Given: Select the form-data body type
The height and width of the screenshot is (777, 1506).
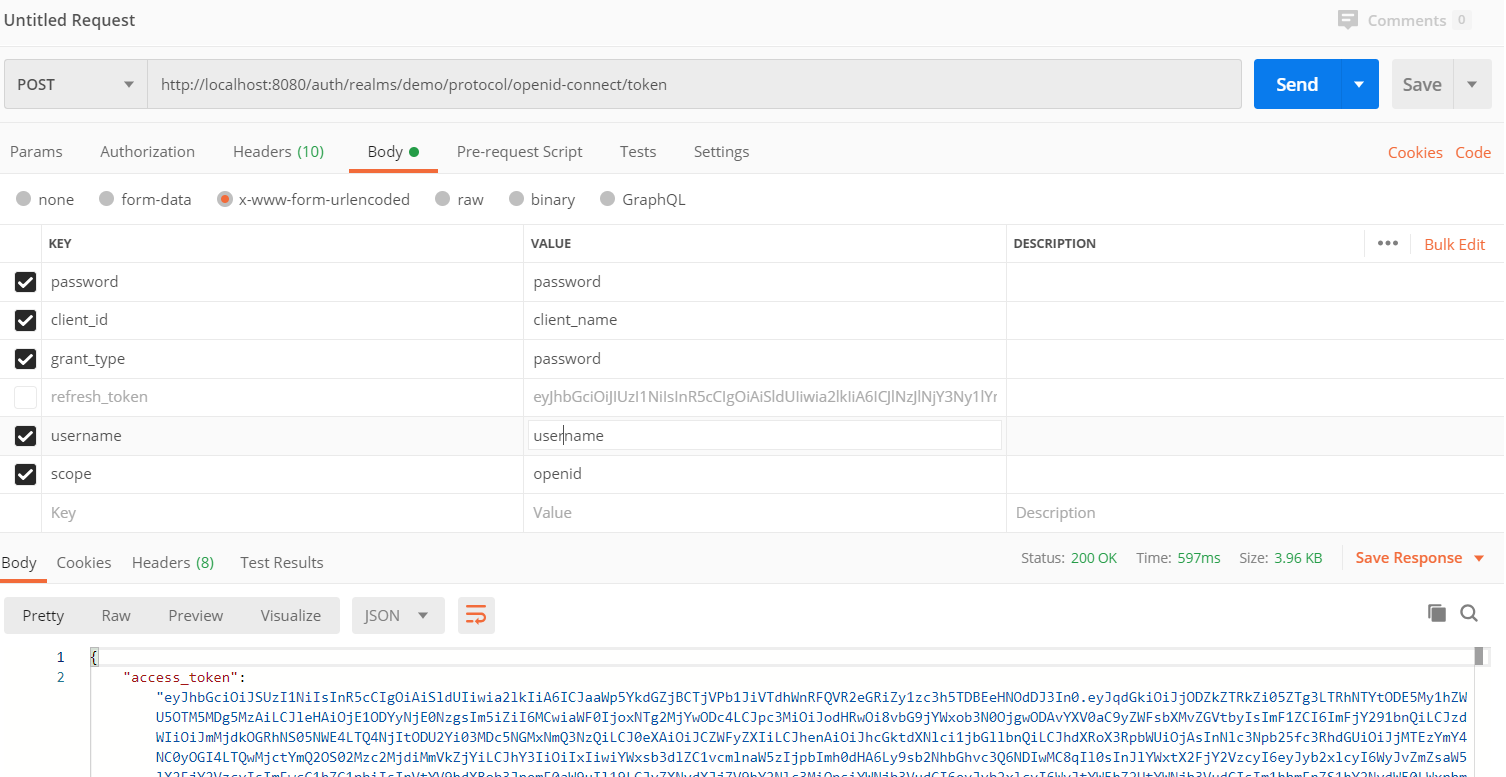Looking at the screenshot, I should click(x=107, y=199).
